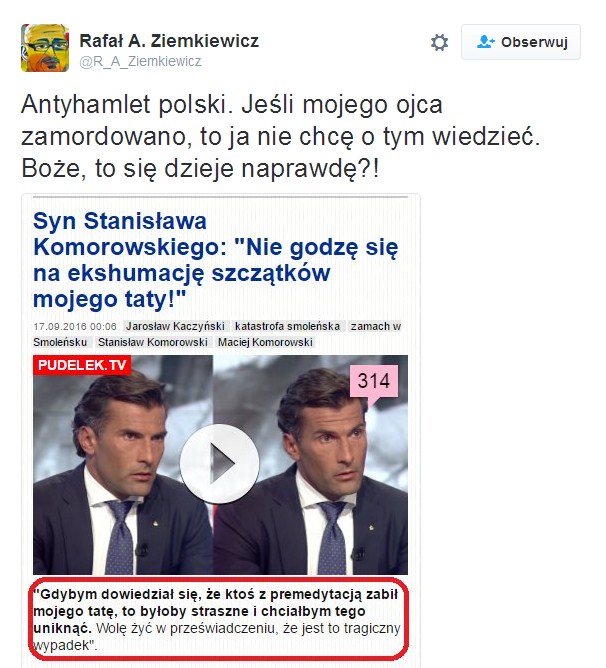Viewport: 606px width, 668px height.
Task: Select the zamach w Smoleńsku tag
Action: point(375,326)
